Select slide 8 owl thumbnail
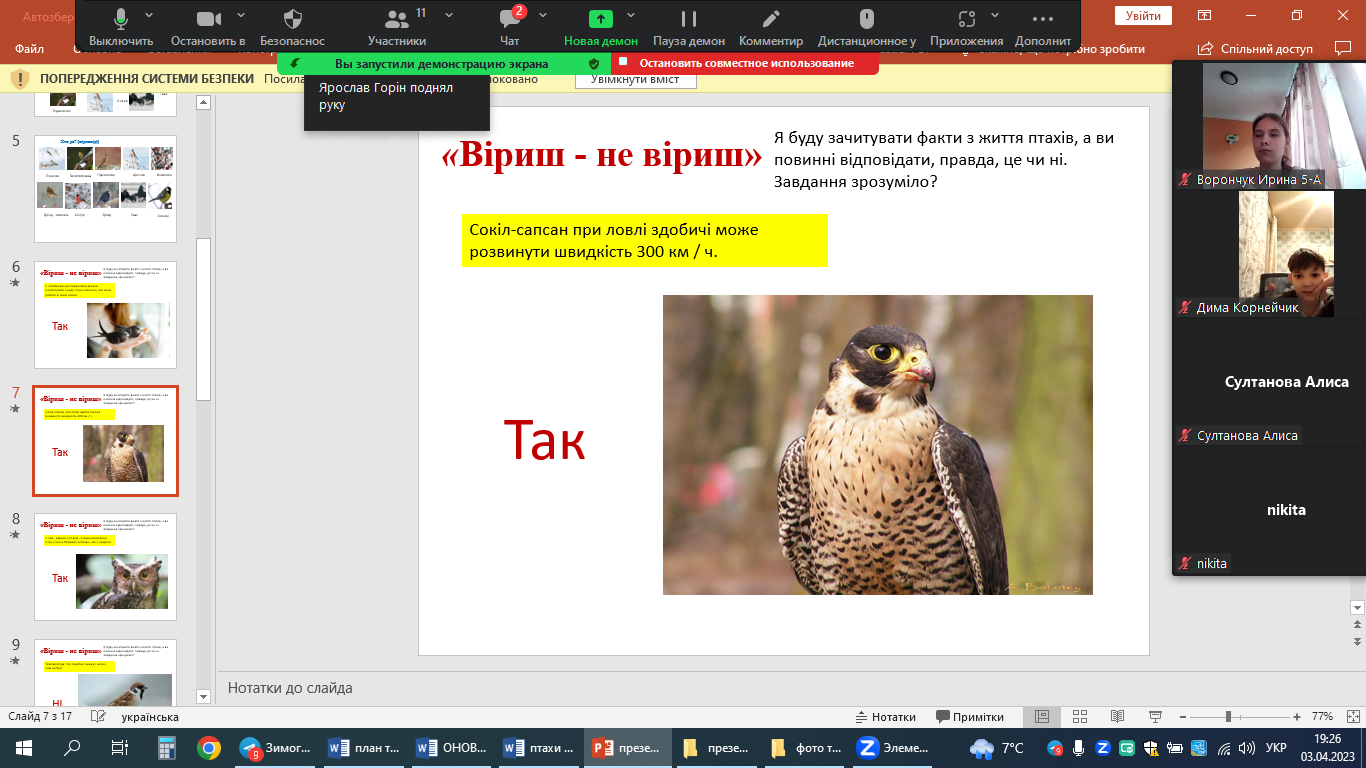1366x768 pixels. tap(105, 567)
